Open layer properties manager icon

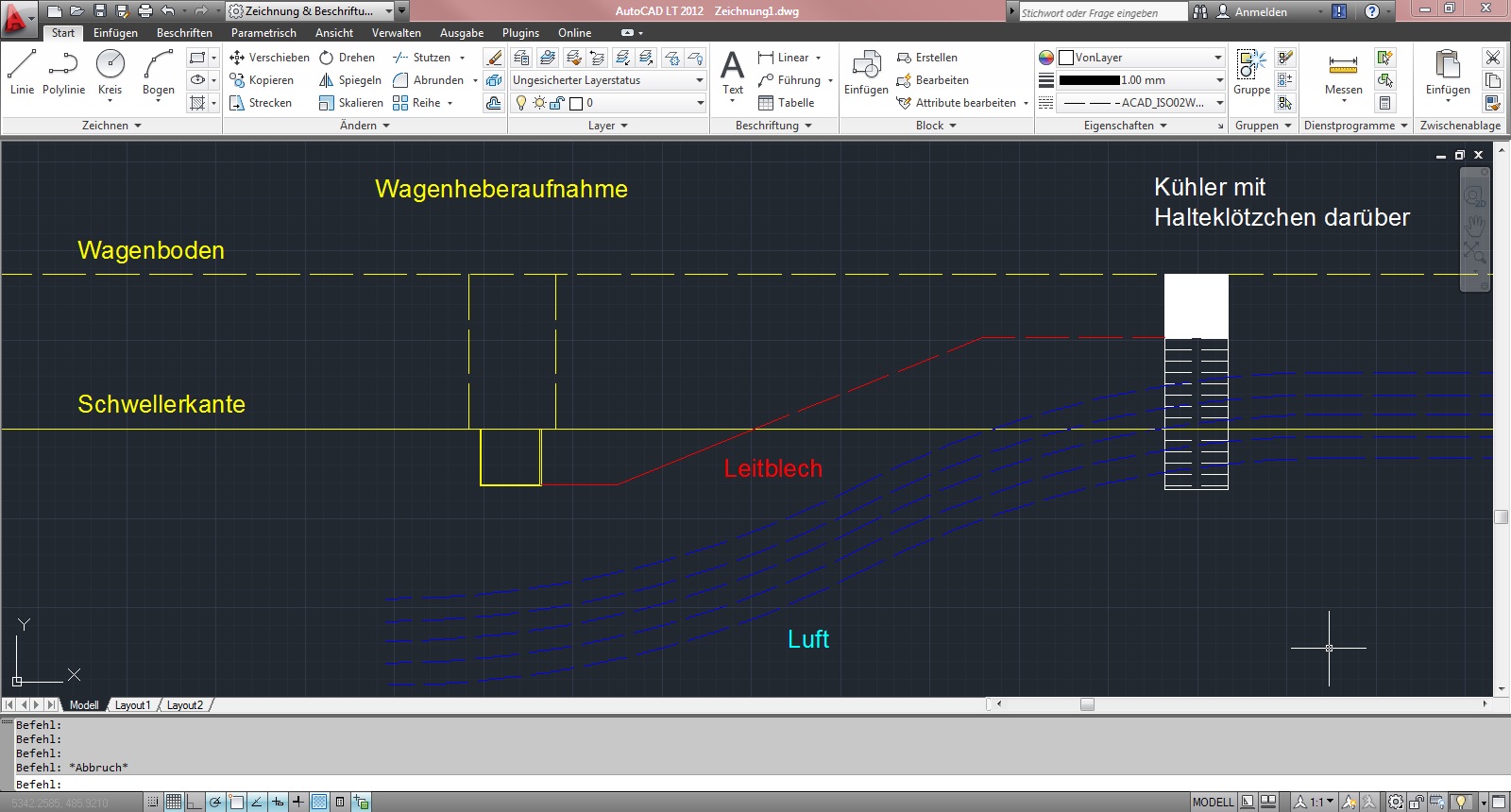coord(521,58)
